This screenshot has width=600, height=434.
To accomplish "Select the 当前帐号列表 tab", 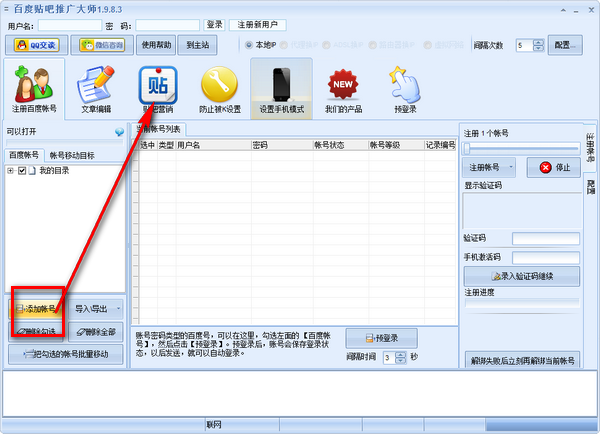I will click(x=158, y=129).
